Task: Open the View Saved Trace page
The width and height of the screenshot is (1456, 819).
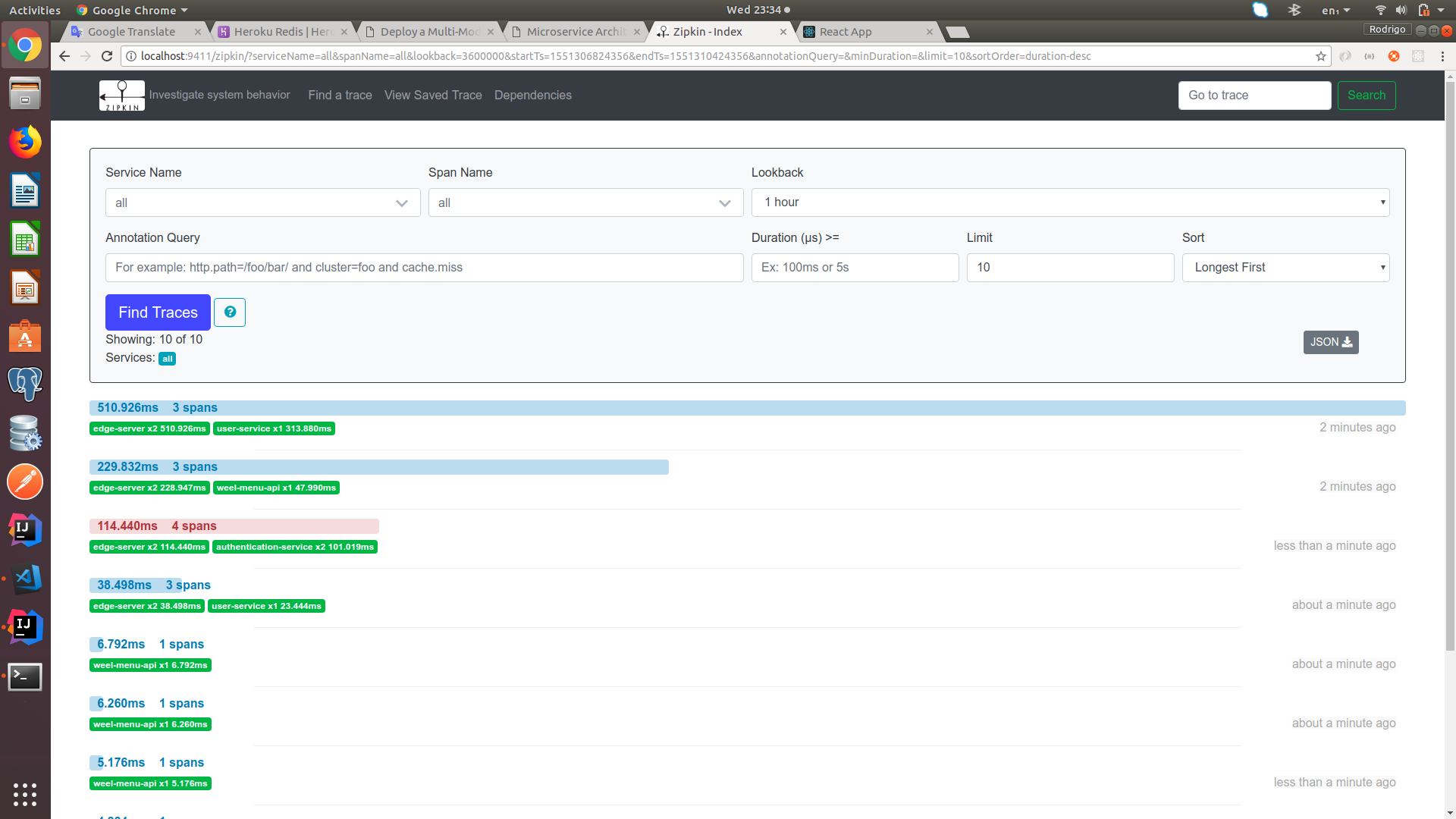Action: (x=433, y=96)
